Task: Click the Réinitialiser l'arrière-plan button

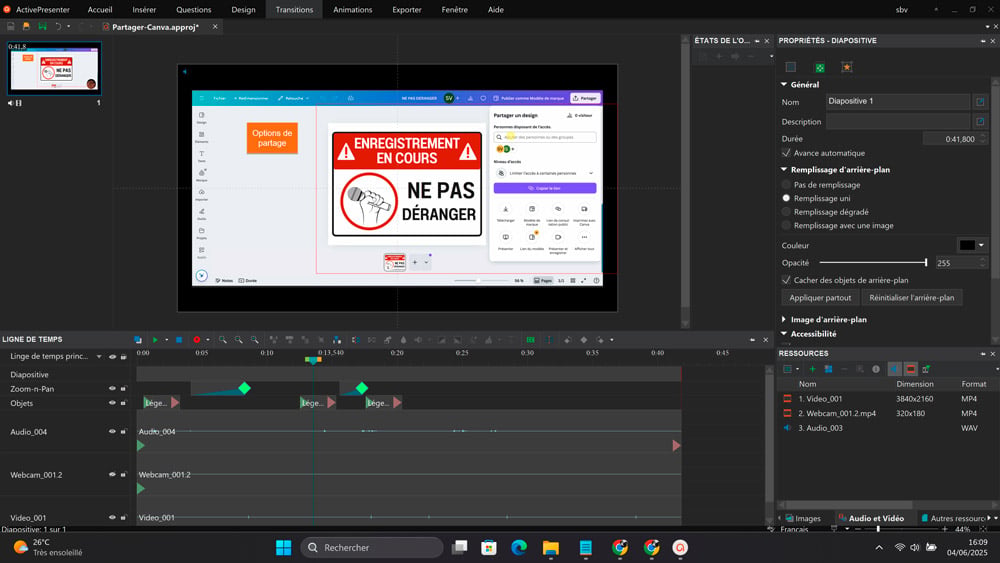Action: coord(911,298)
